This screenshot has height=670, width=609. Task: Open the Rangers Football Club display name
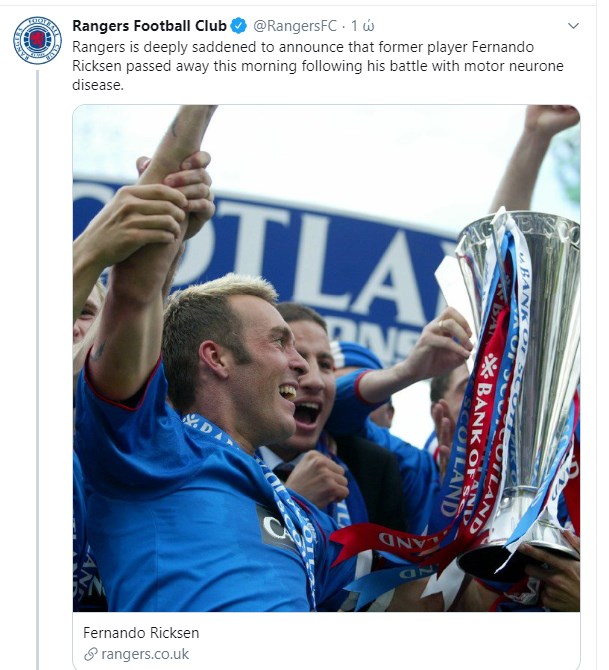(149, 26)
